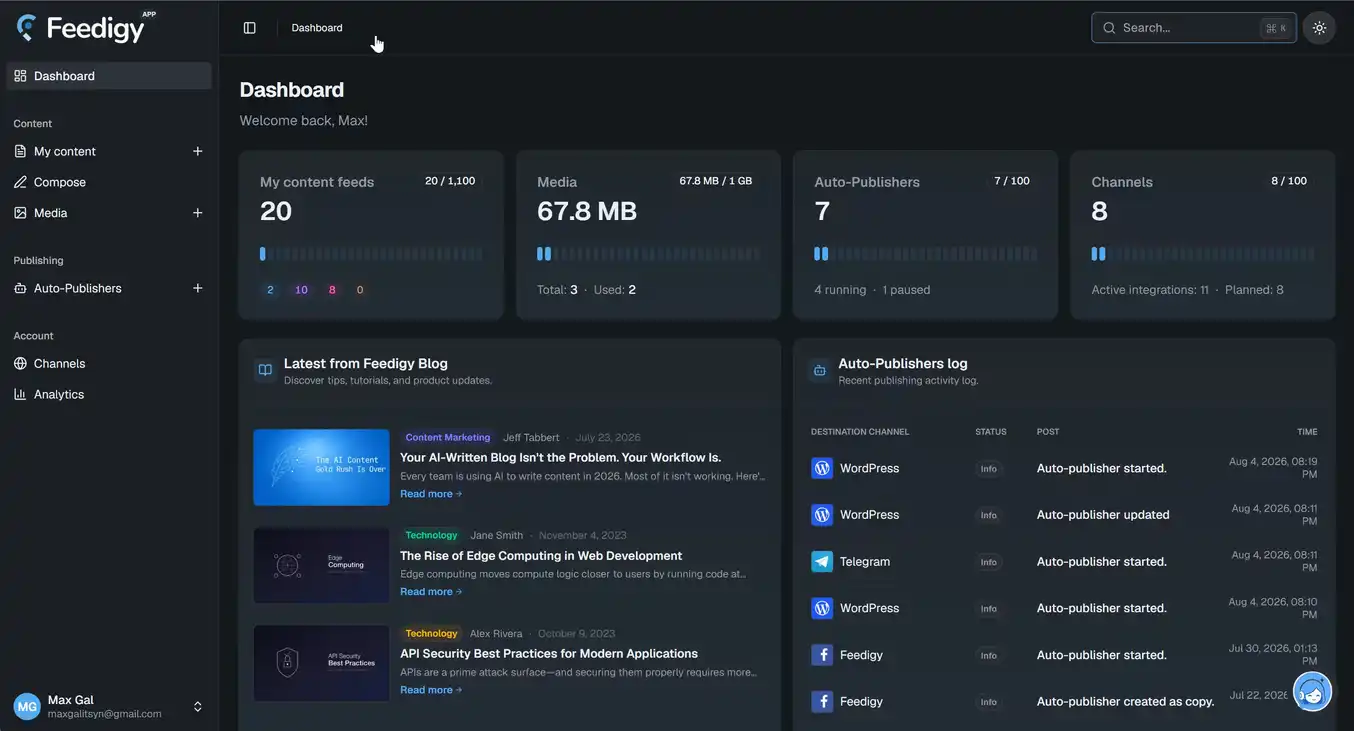Click the Facebook icon in the Jul 30 row
This screenshot has width=1354, height=731.
[822, 655]
